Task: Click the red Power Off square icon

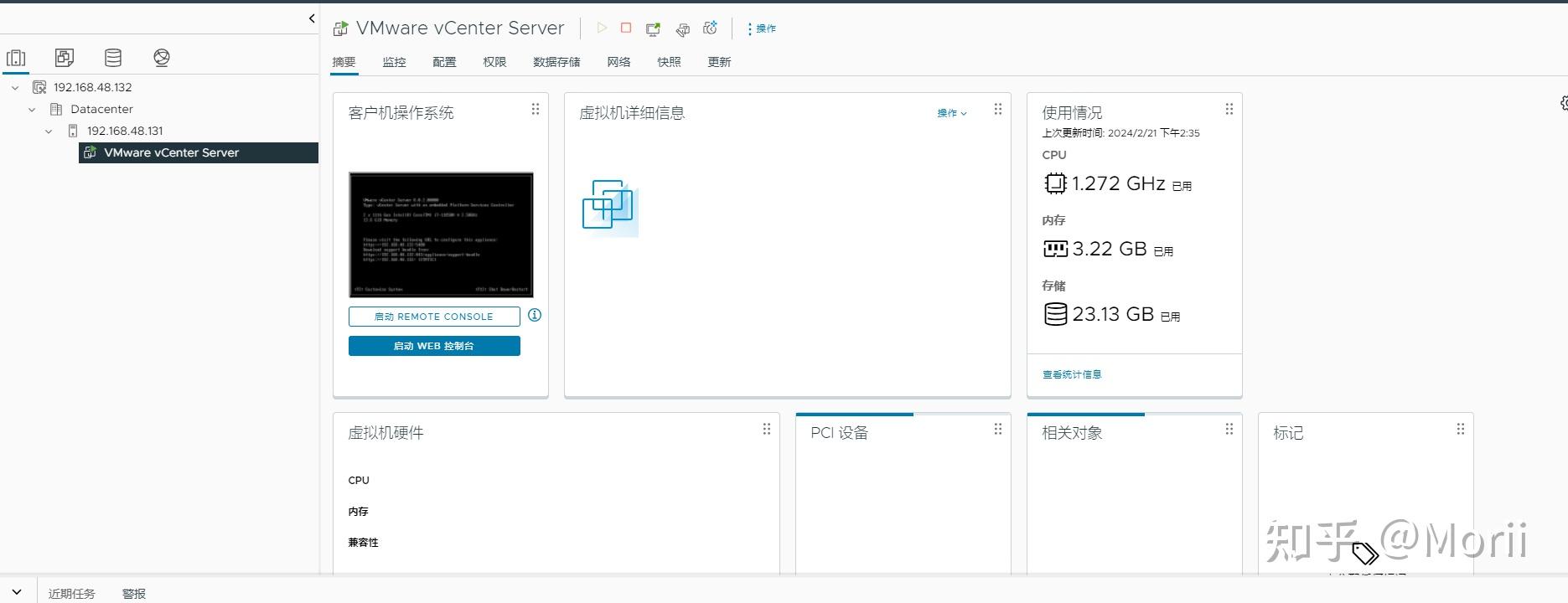Action: pos(626,28)
